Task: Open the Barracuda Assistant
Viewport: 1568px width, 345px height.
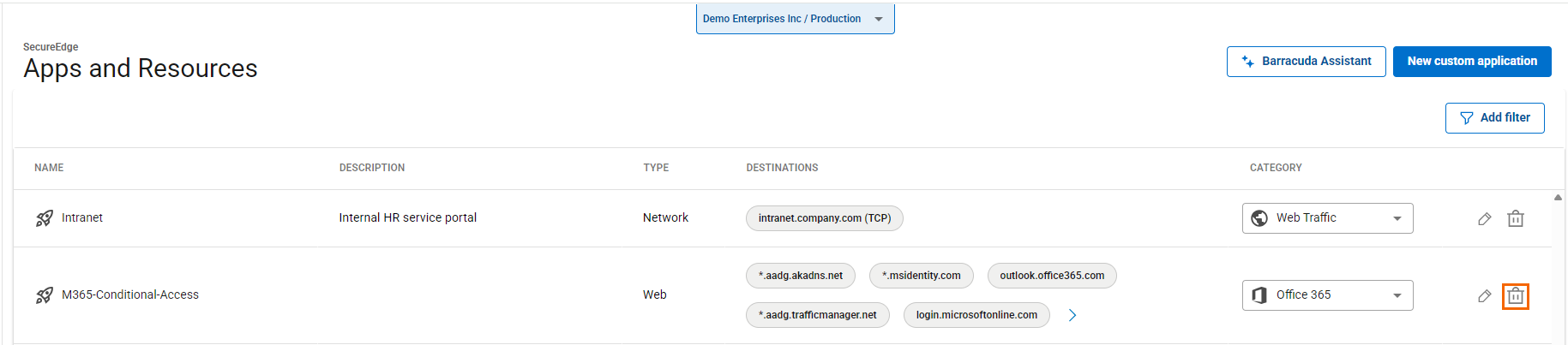Action: [x=1306, y=62]
